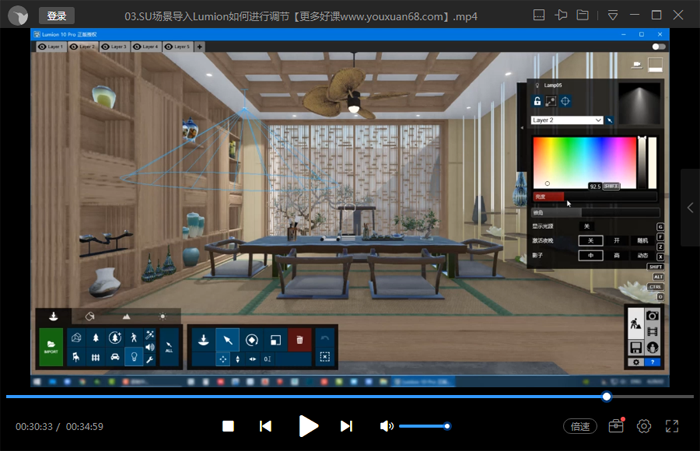Image resolution: width=700 pixels, height=451 pixels.
Task: Activate the arrow select object tool
Action: pos(228,340)
